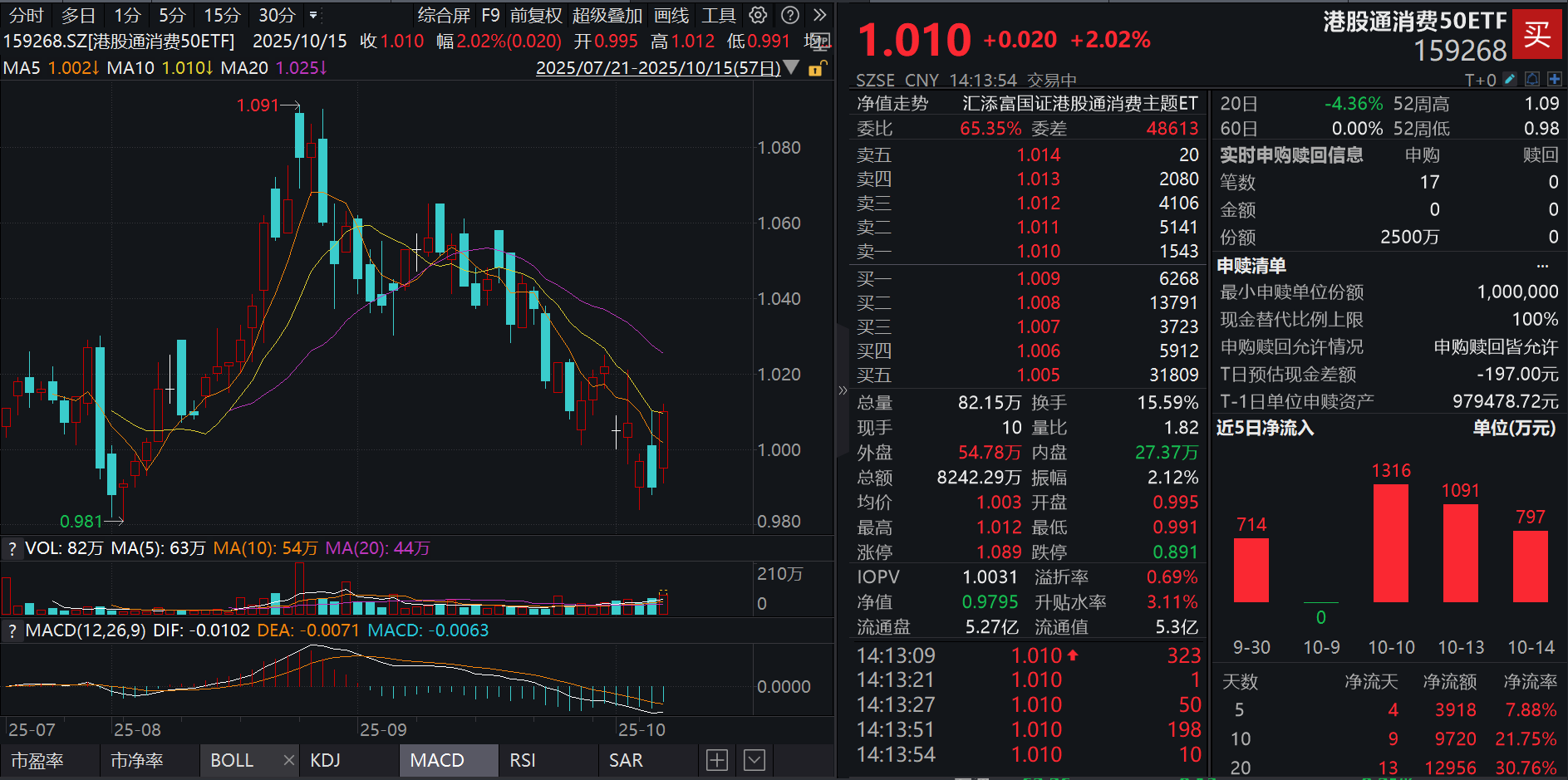Expand the date range dropdown triangle
Image resolution: width=1568 pixels, height=780 pixels.
pos(791,67)
